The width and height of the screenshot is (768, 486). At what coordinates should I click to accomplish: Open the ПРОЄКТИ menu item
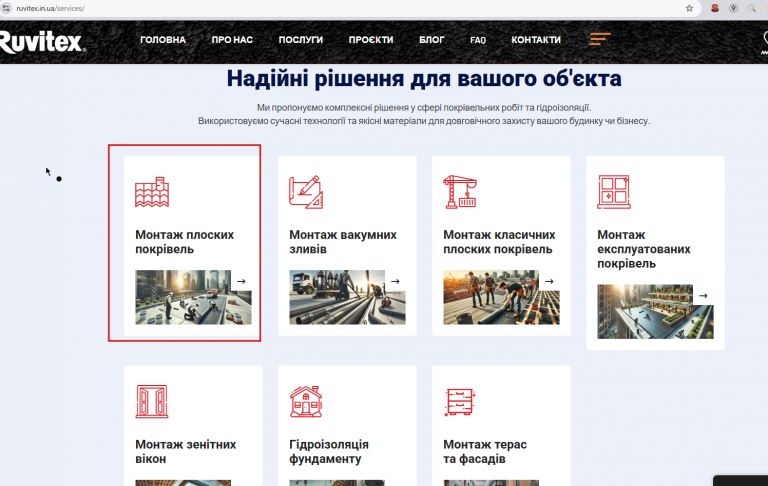(371, 40)
